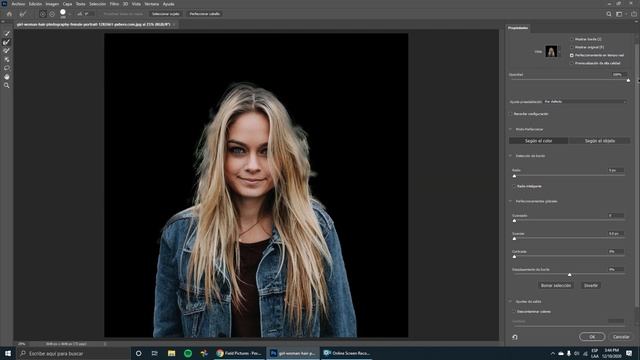Open the Vista view mode dropdown

pyautogui.click(x=552, y=51)
